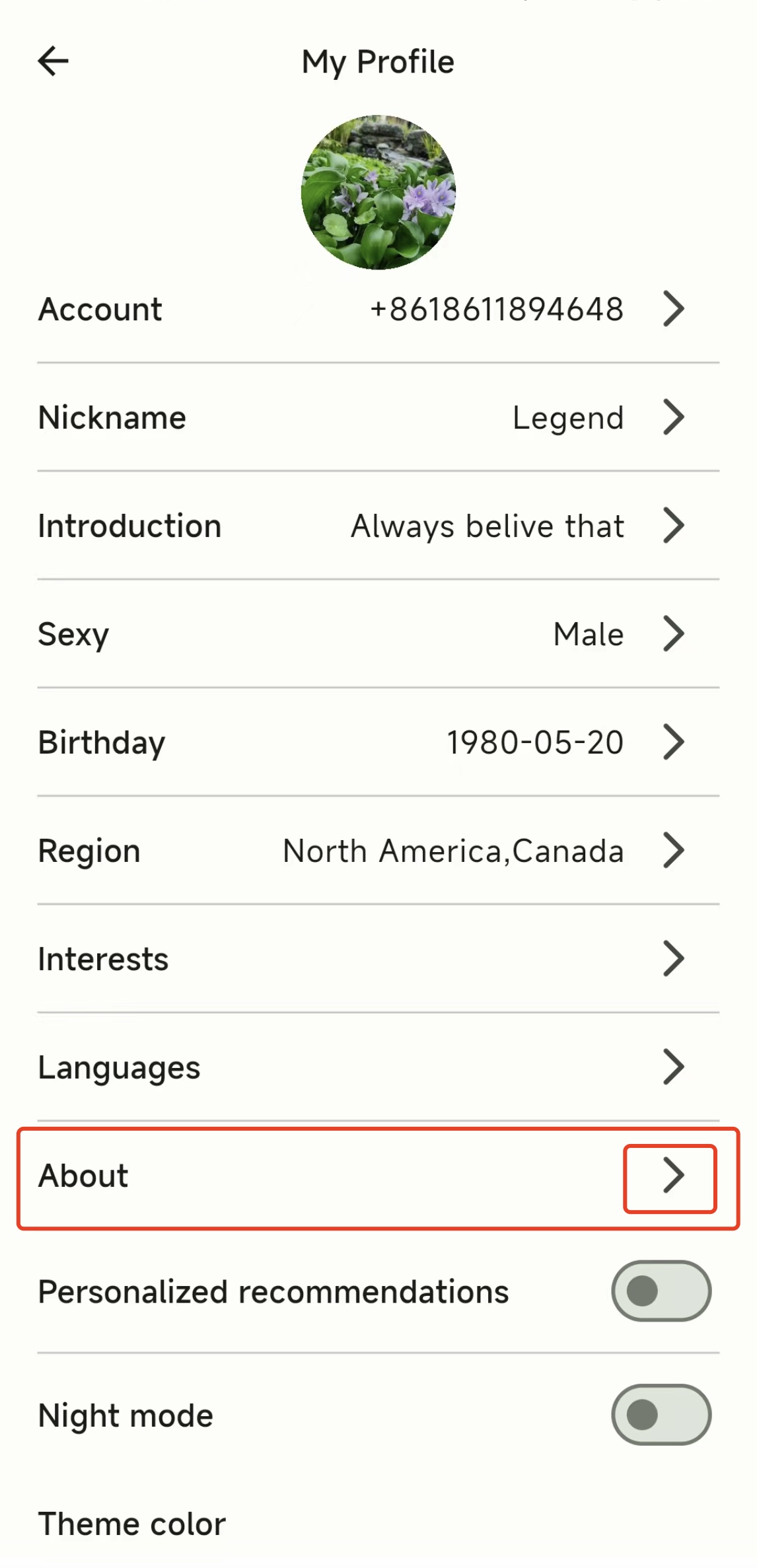
Task: Select the Nickname menu label
Action: pyautogui.click(x=112, y=417)
